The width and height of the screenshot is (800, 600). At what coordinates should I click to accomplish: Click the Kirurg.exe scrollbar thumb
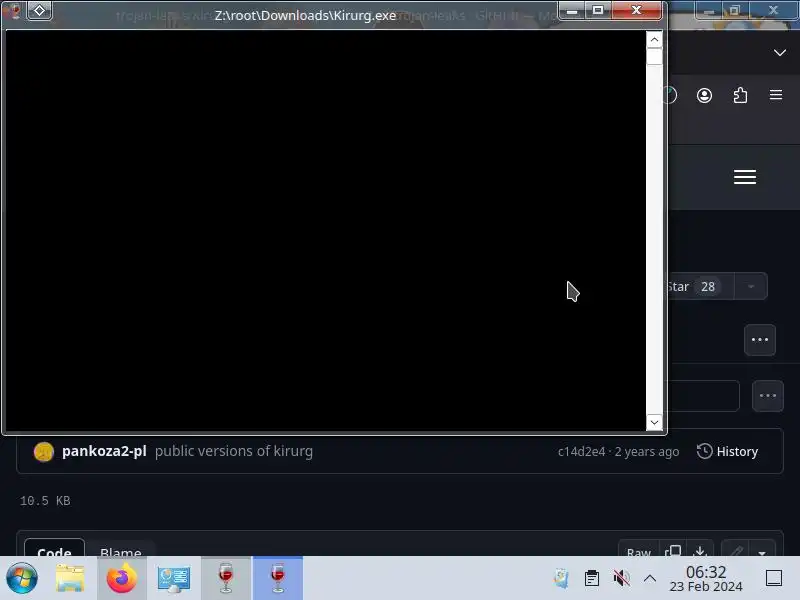pyautogui.click(x=654, y=56)
